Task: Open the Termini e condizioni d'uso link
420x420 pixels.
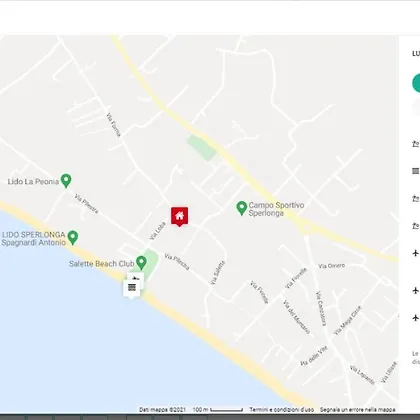Action: (x=282, y=409)
